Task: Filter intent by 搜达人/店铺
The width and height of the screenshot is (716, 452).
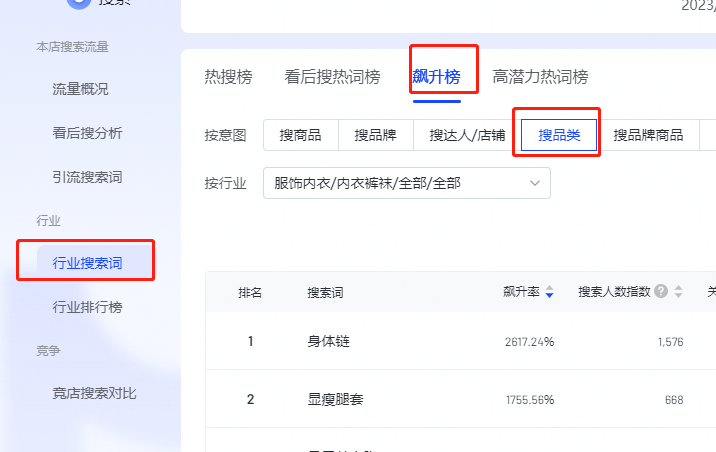Action: point(467,135)
